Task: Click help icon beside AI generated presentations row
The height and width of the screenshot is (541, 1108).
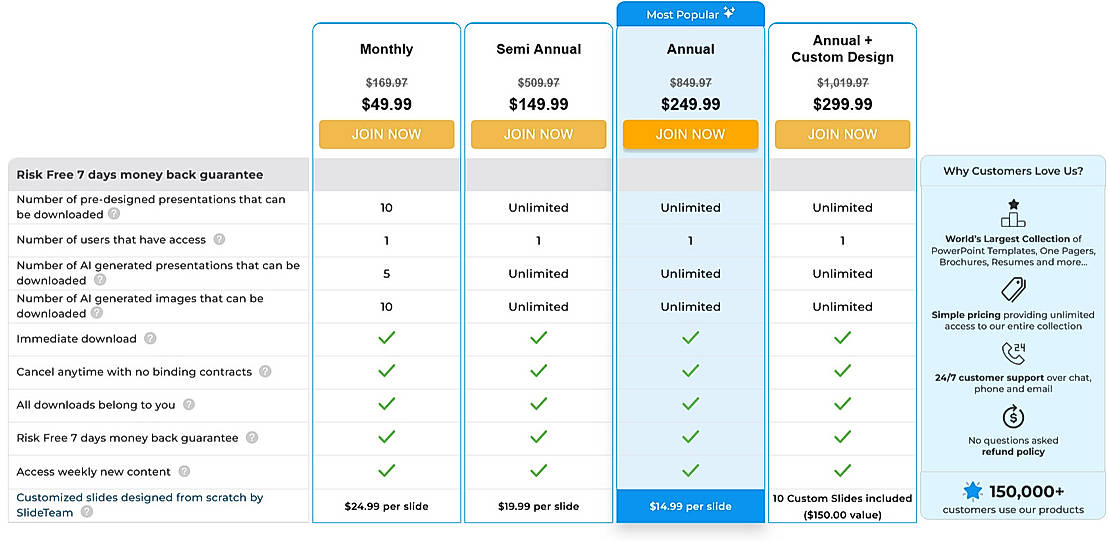Action: point(97,281)
